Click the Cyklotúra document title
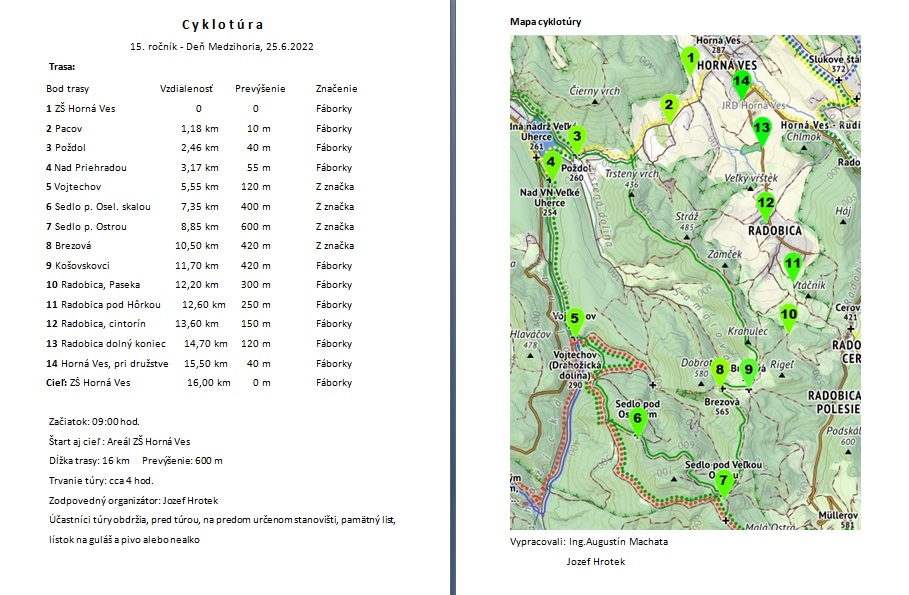 pyautogui.click(x=223, y=24)
